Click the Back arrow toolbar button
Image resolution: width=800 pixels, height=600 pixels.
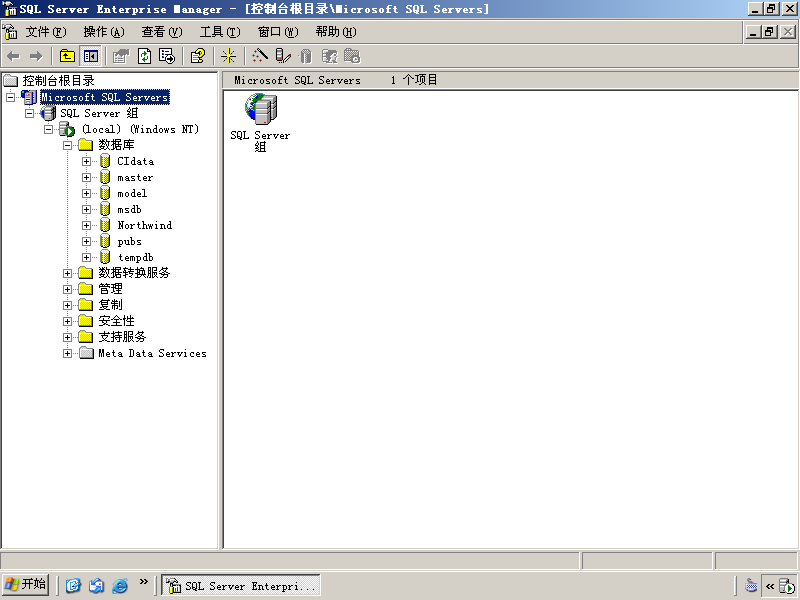point(14,56)
